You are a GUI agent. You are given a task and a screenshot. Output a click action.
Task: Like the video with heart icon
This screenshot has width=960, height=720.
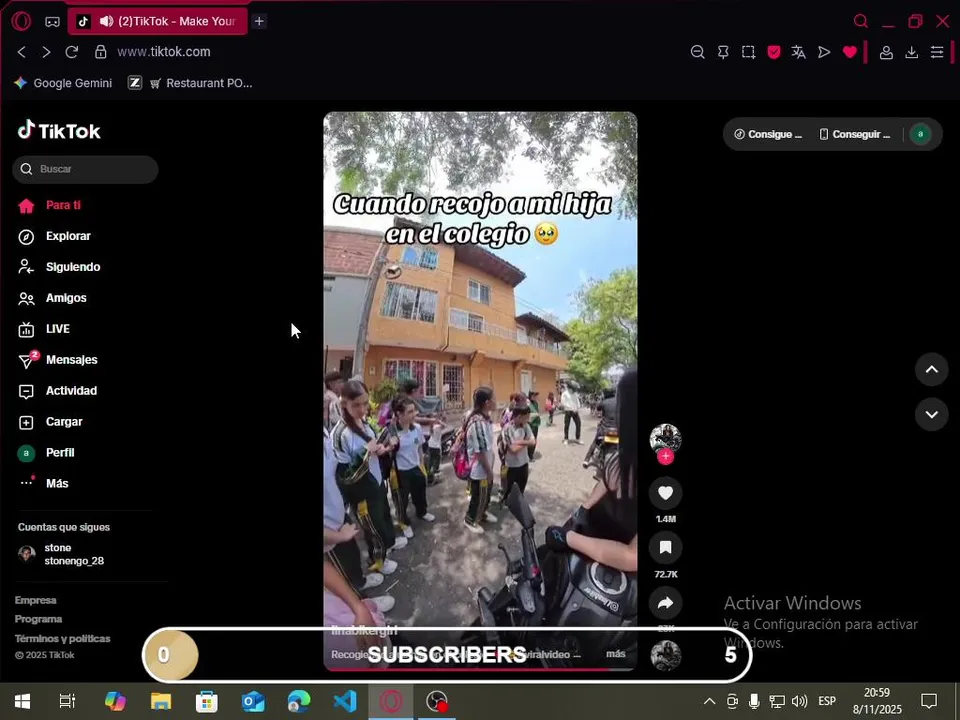point(666,493)
